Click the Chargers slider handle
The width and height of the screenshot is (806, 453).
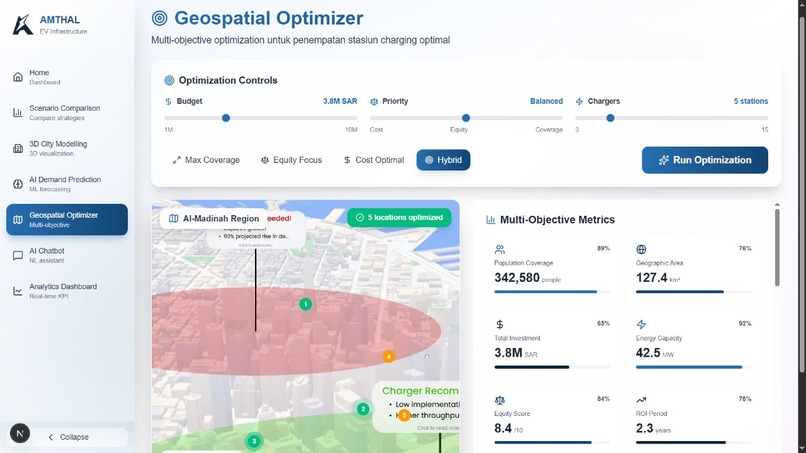(610, 118)
